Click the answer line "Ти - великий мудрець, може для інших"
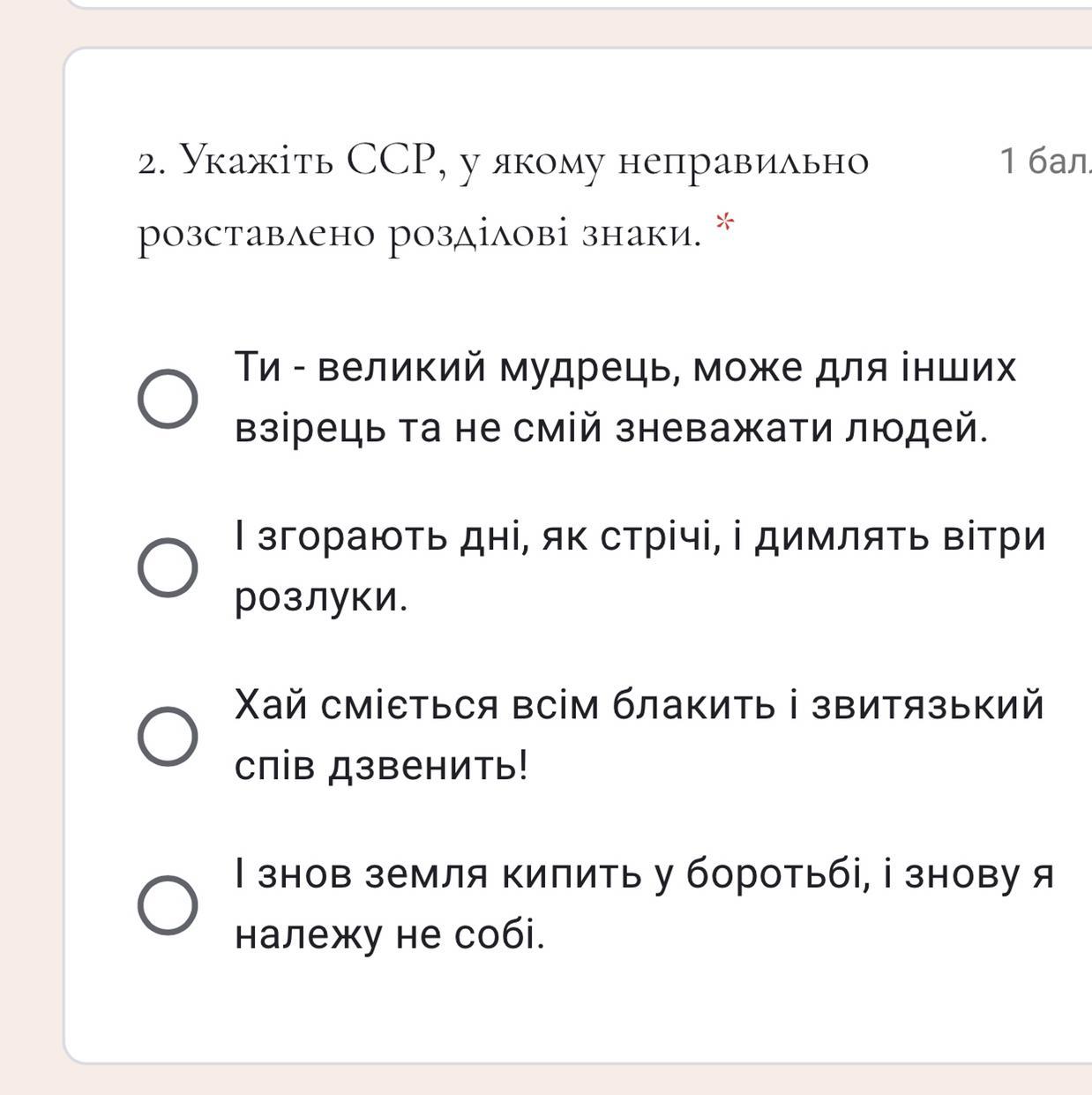Image resolution: width=1092 pixels, height=1095 pixels. click(625, 368)
